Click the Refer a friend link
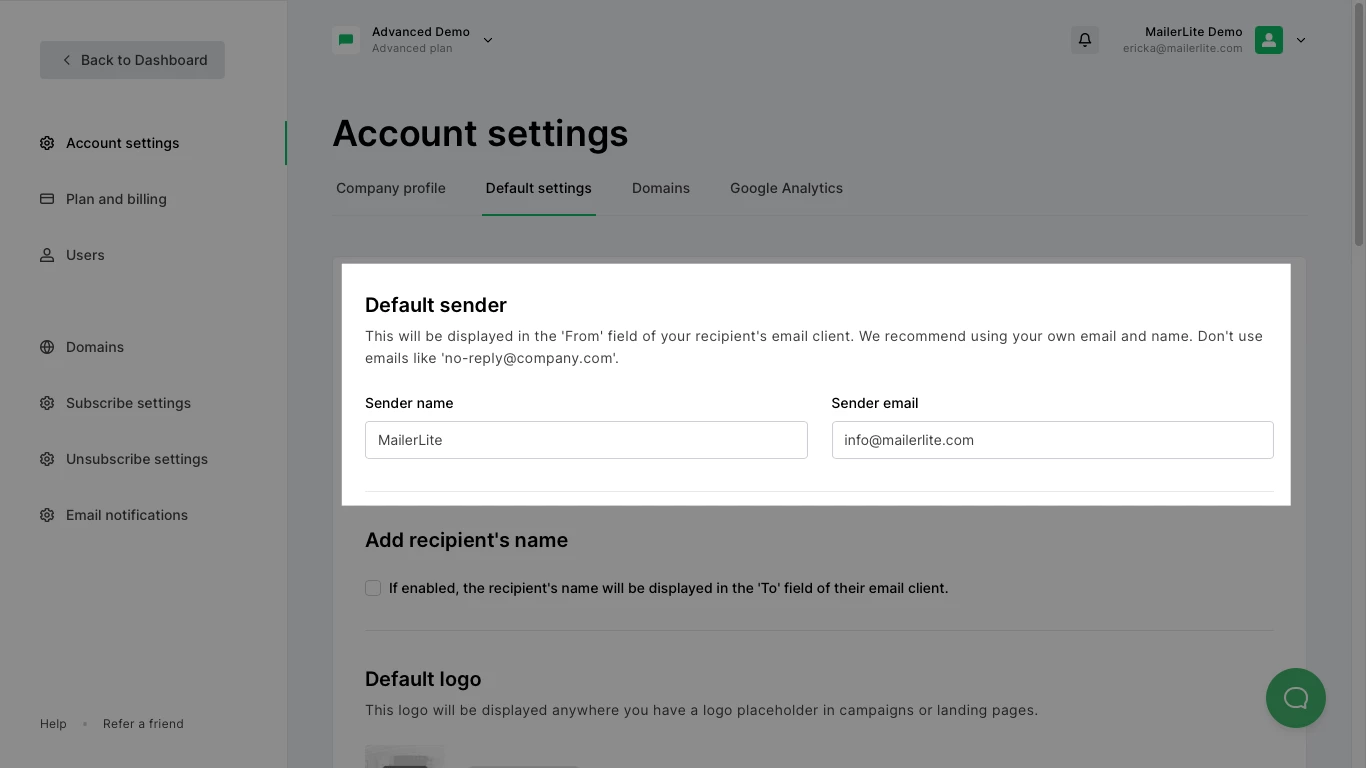This screenshot has height=768, width=1366. coord(143,724)
